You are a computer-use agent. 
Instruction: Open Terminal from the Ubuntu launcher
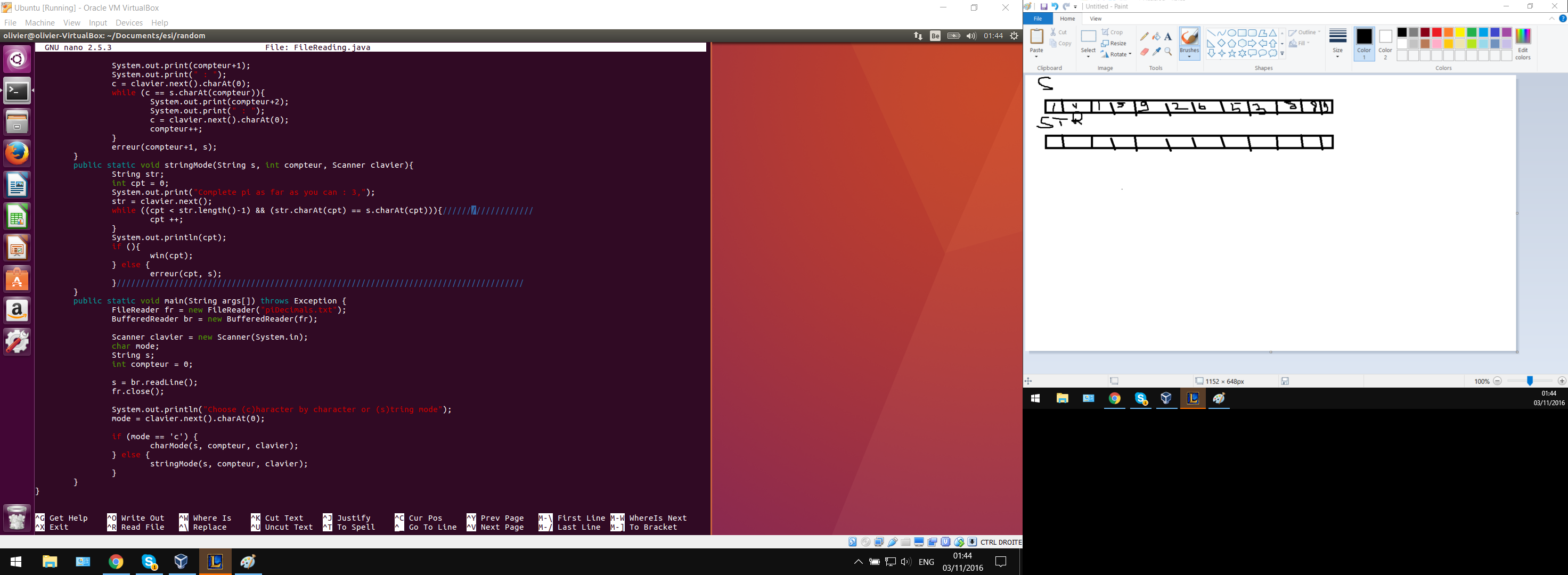pos(17,91)
